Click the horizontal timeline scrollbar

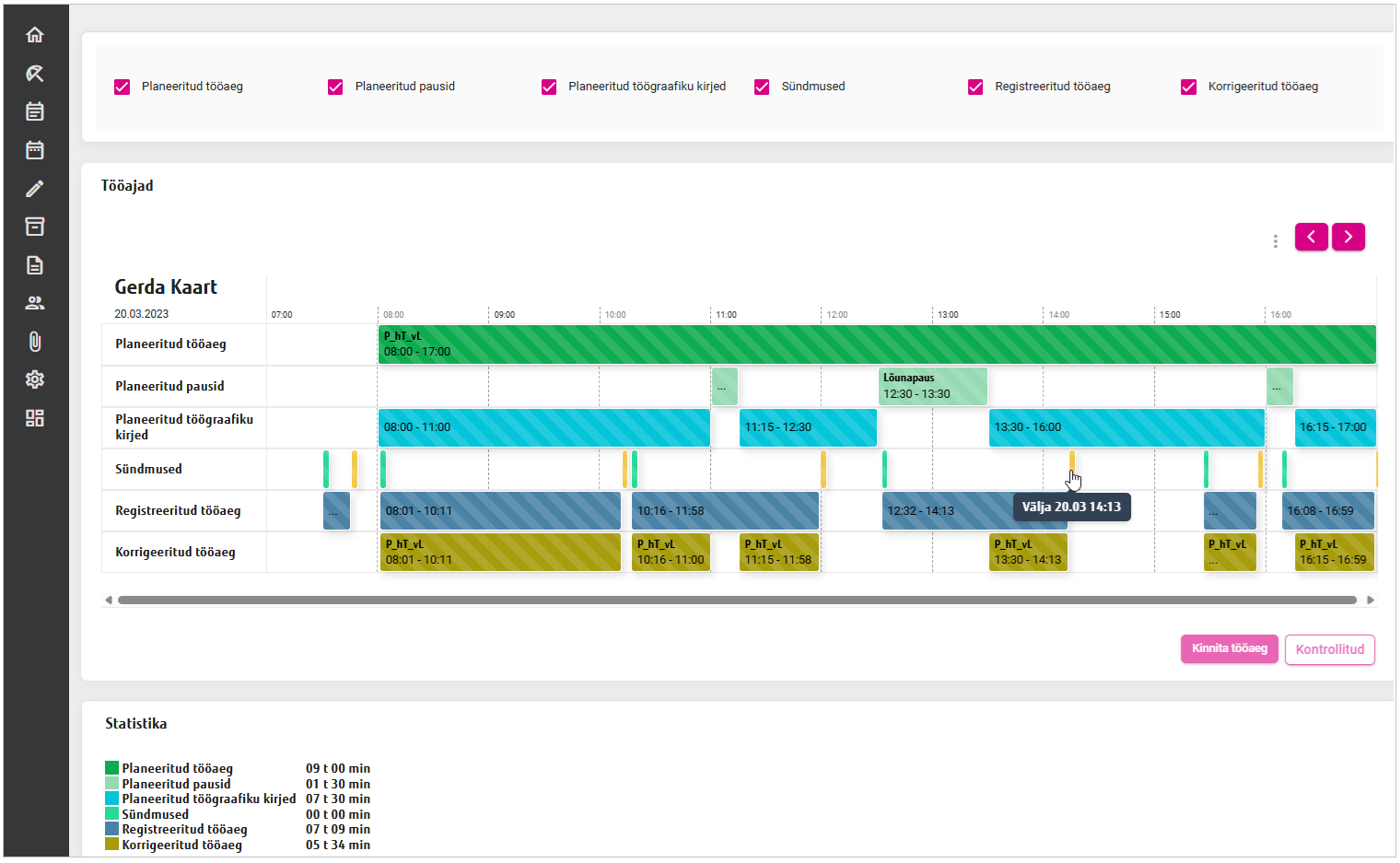click(737, 600)
